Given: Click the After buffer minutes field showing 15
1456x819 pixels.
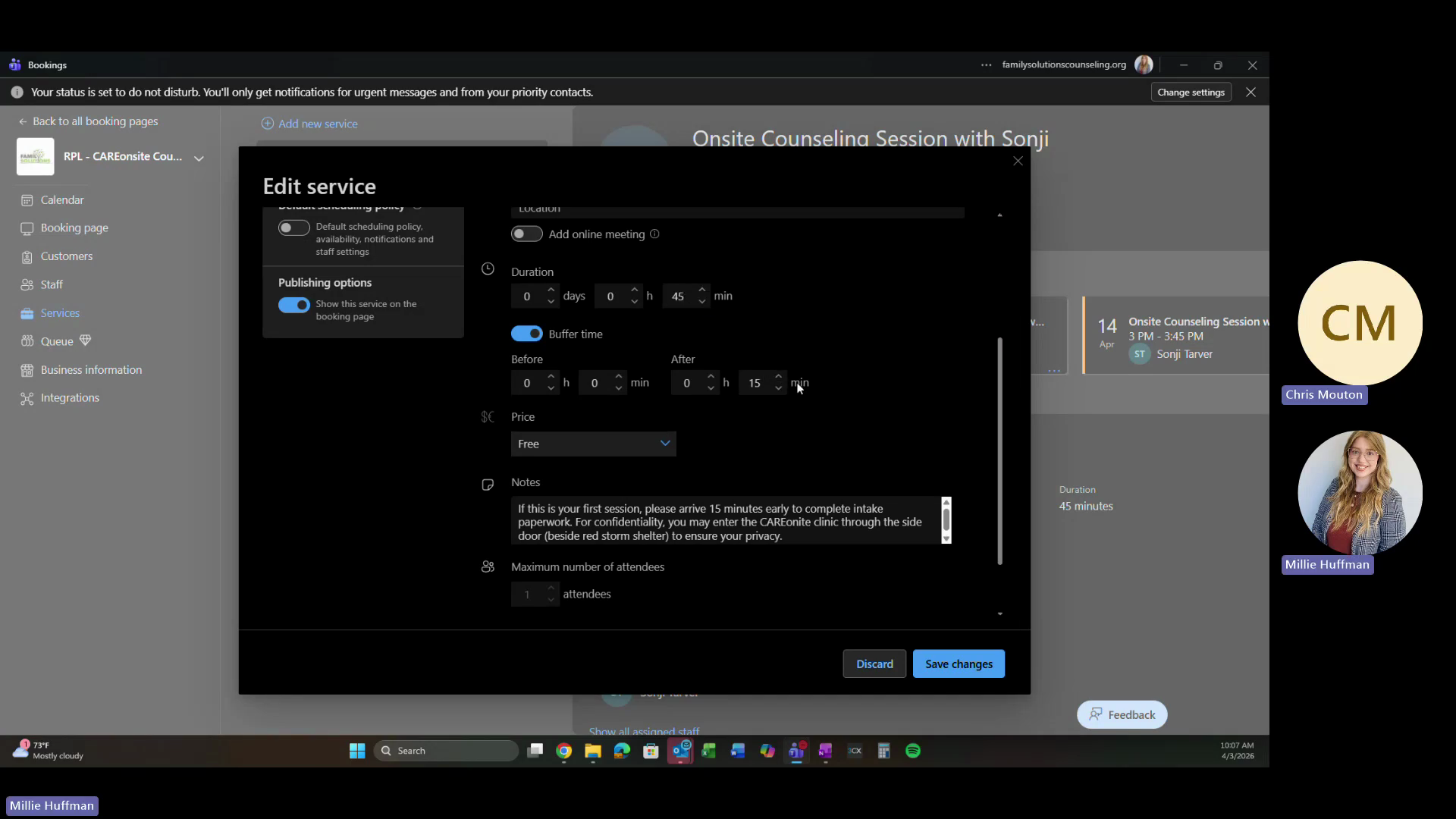Looking at the screenshot, I should tap(755, 383).
